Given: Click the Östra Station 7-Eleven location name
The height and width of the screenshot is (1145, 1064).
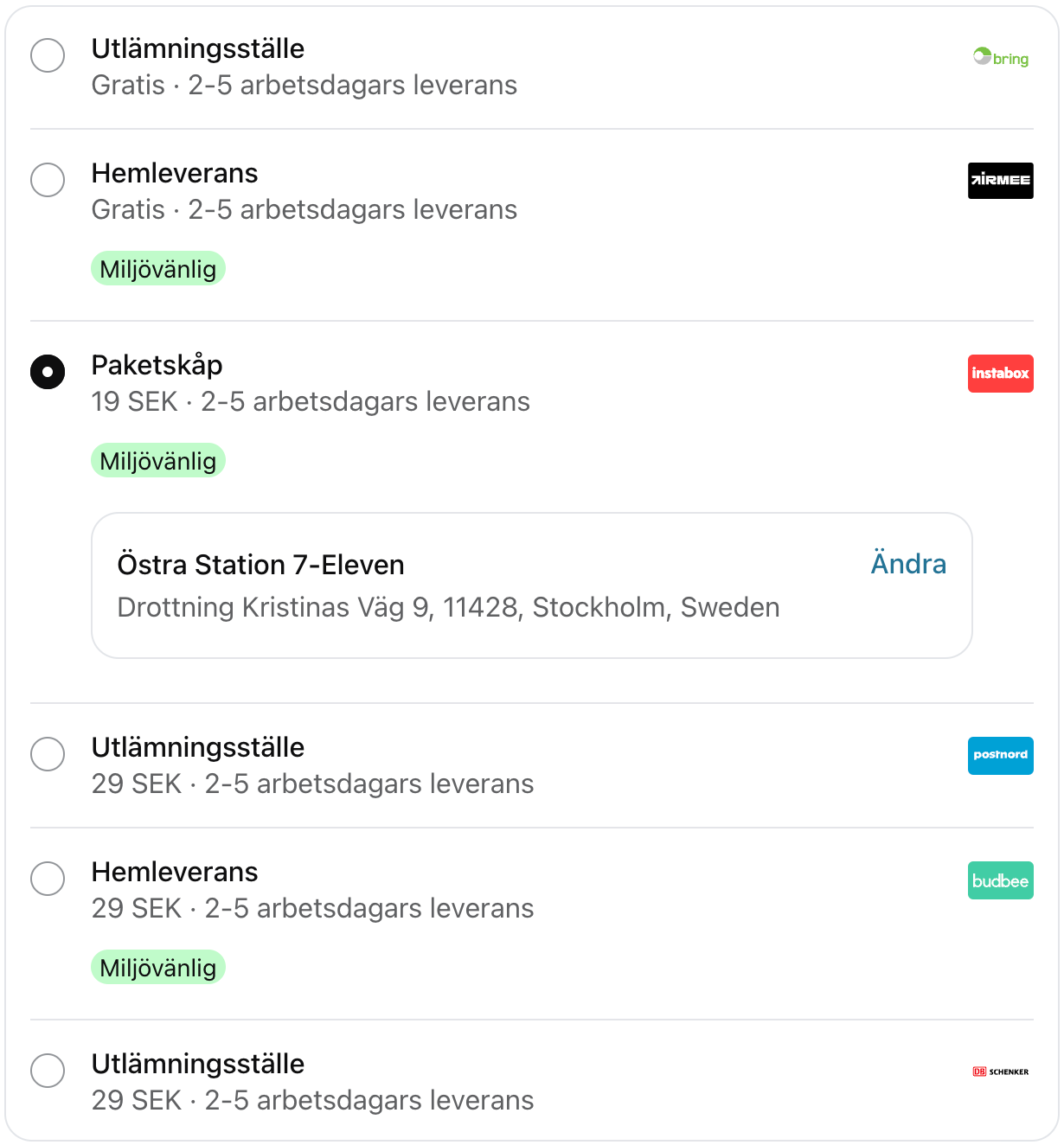Looking at the screenshot, I should pyautogui.click(x=260, y=565).
